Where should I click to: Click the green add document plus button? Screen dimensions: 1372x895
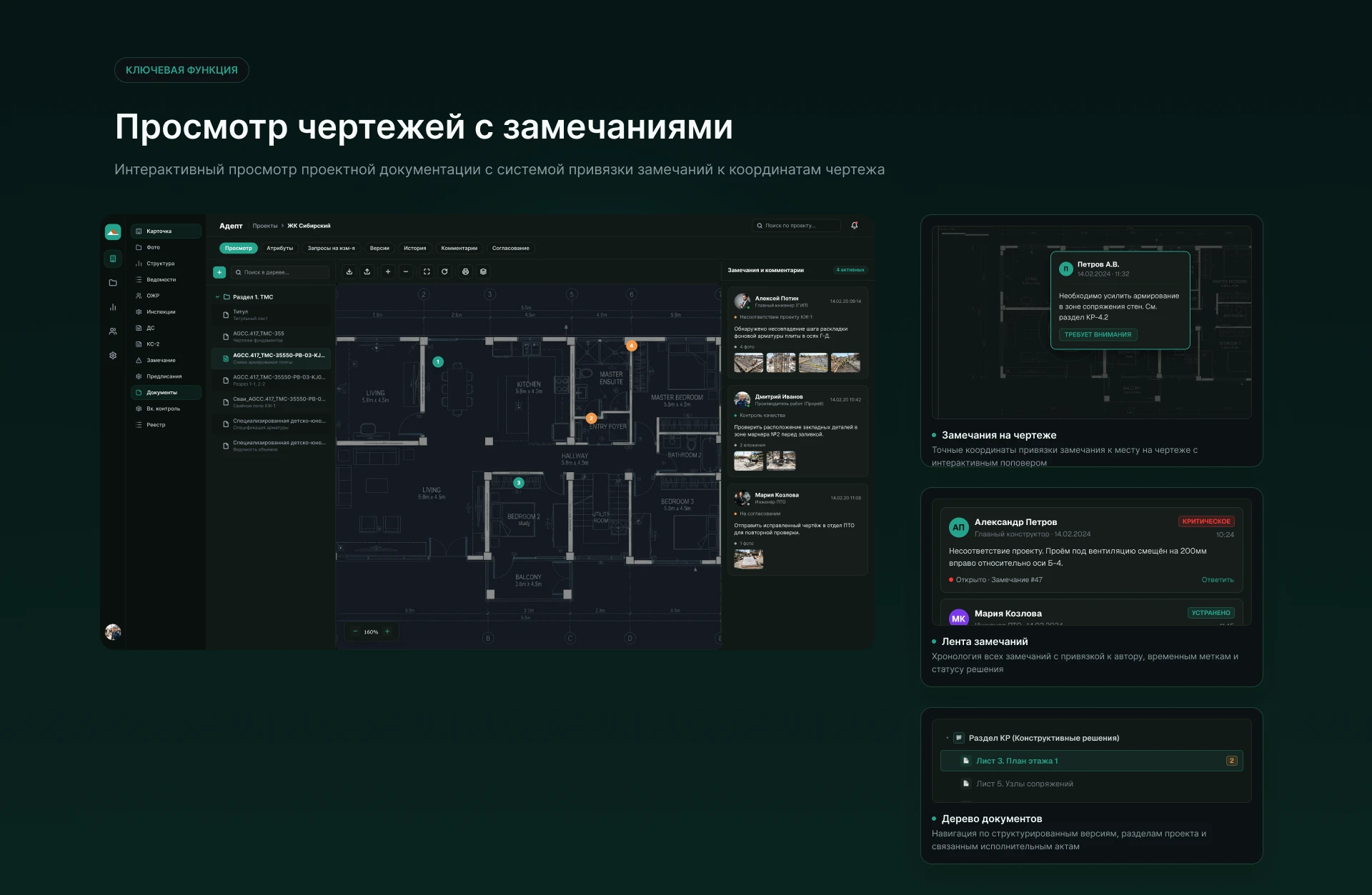219,272
